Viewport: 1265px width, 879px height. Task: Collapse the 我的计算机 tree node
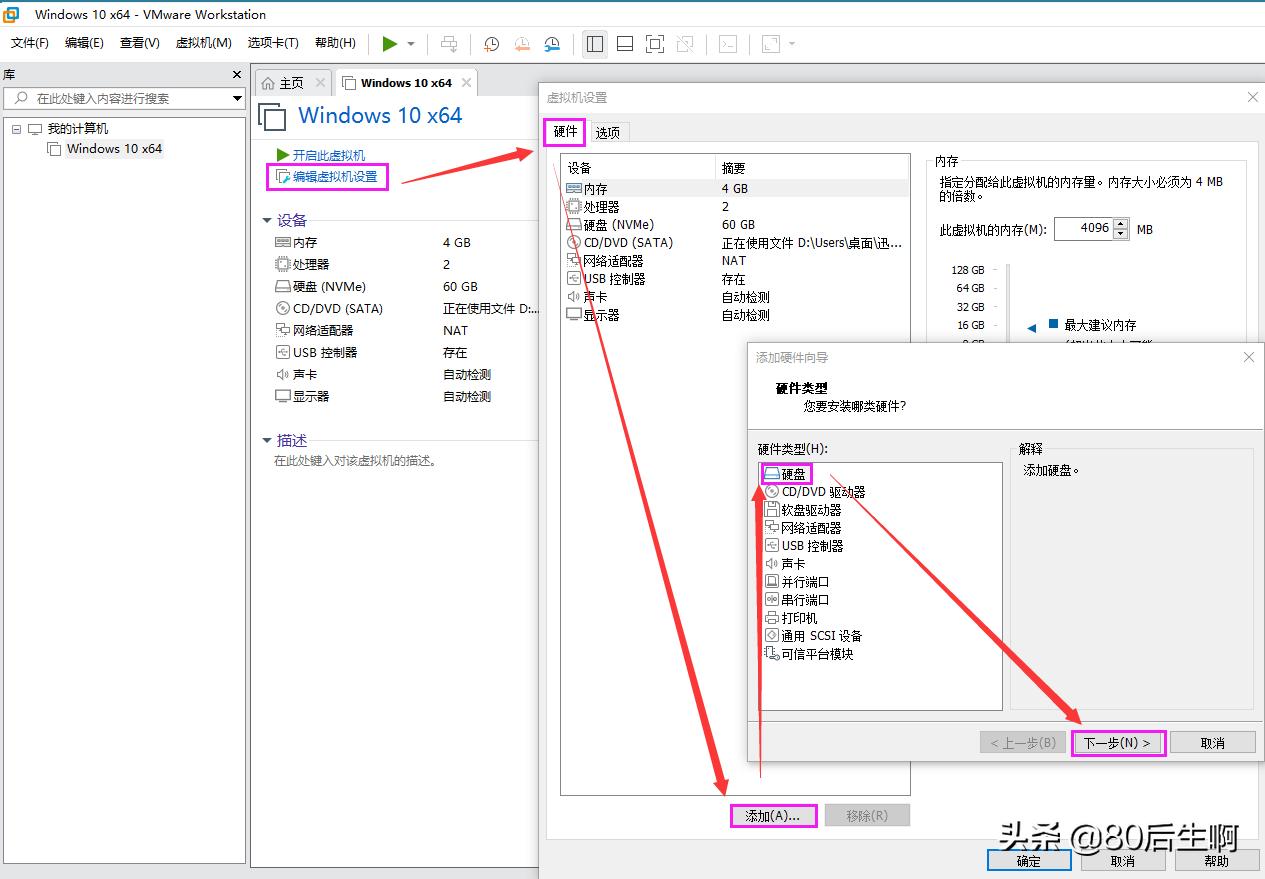tap(16, 128)
